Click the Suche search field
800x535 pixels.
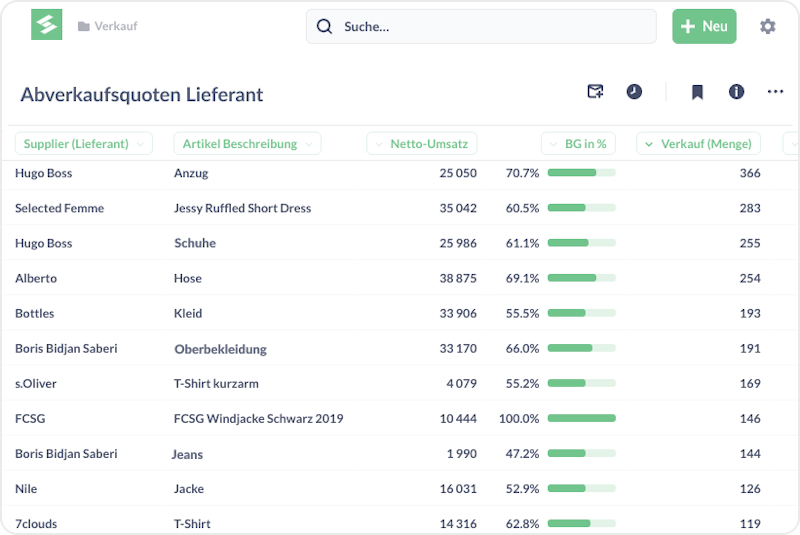[x=481, y=27]
